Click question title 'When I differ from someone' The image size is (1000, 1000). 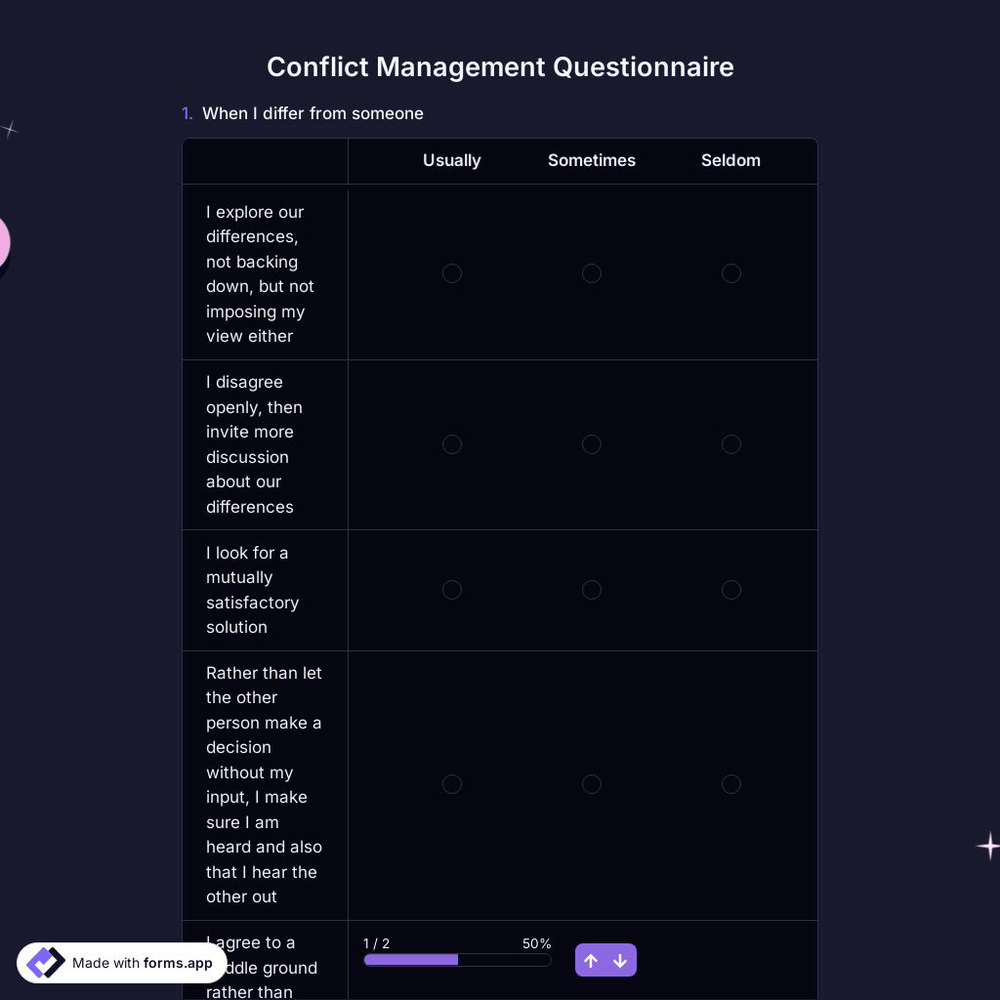click(312, 113)
